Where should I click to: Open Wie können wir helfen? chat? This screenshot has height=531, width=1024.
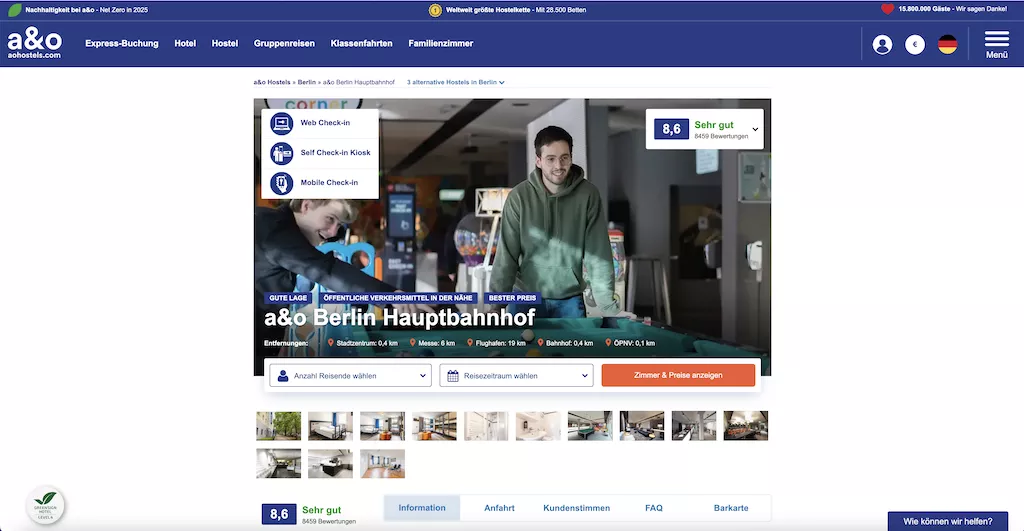[x=948, y=521]
